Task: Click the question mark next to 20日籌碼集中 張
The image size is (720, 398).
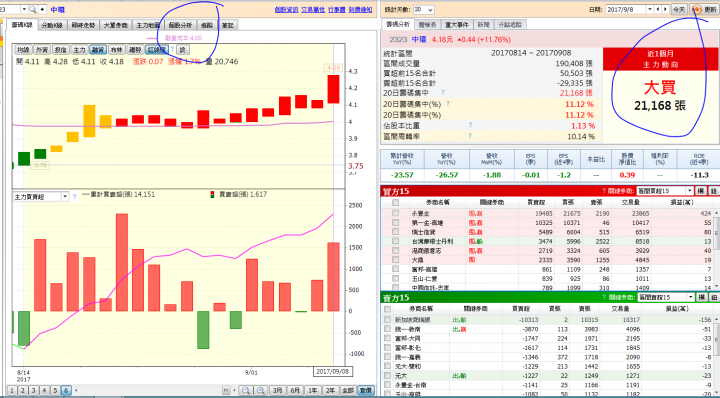Action: click(443, 93)
